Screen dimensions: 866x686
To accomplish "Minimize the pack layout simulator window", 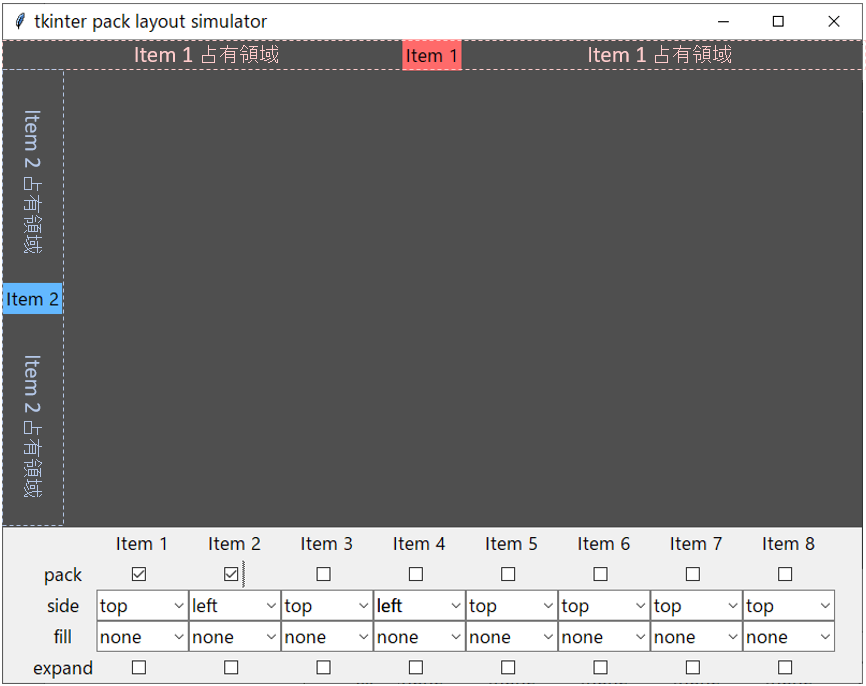I will point(724,22).
